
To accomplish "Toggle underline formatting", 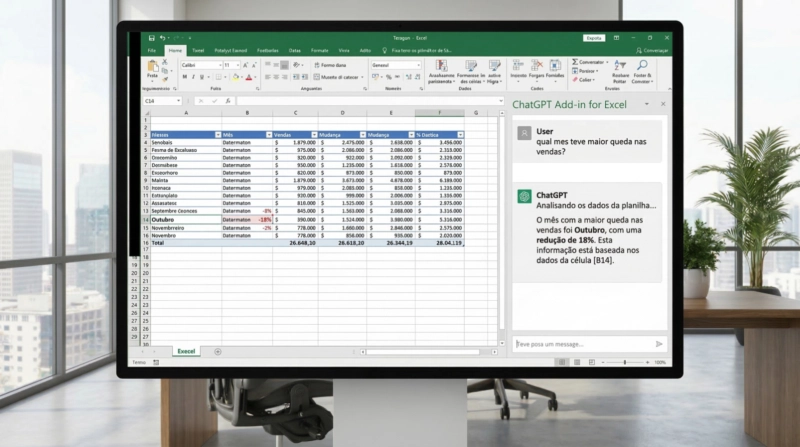I will pos(202,77).
